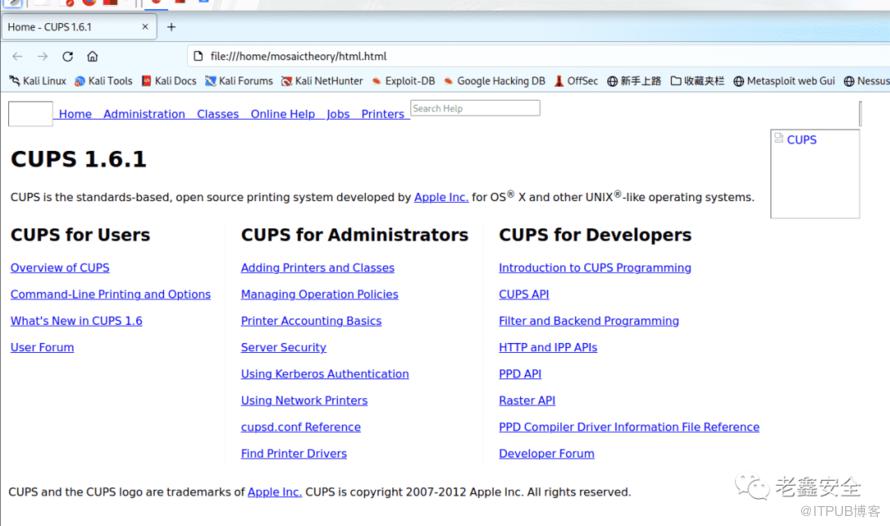The image size is (890, 526).
Task: Open the Jobs navigation item
Action: [338, 114]
